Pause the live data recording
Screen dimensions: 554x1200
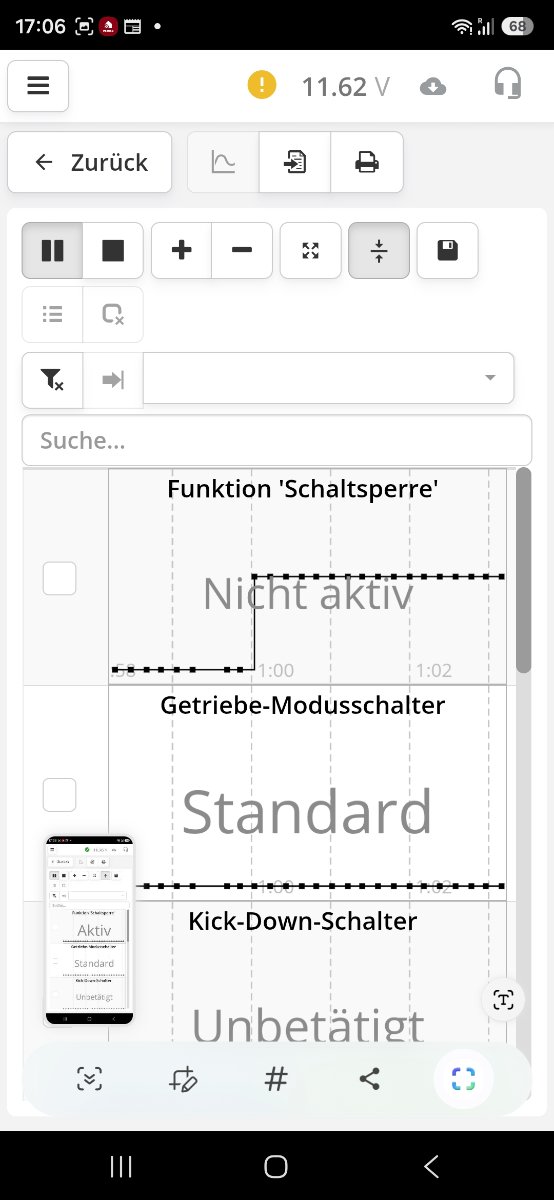pyautogui.click(x=52, y=250)
